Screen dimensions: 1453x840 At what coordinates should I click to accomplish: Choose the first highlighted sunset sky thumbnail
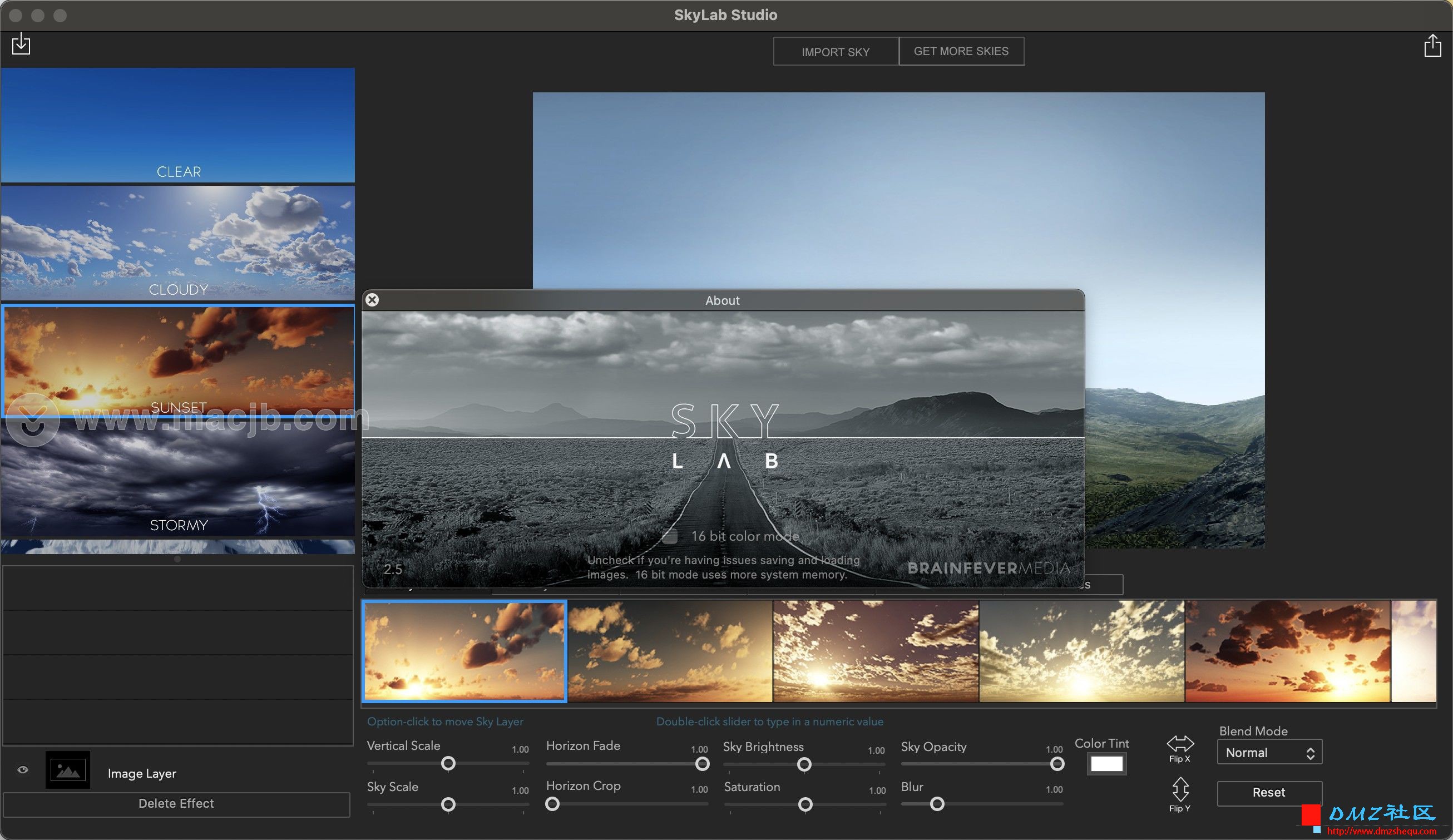click(x=464, y=651)
